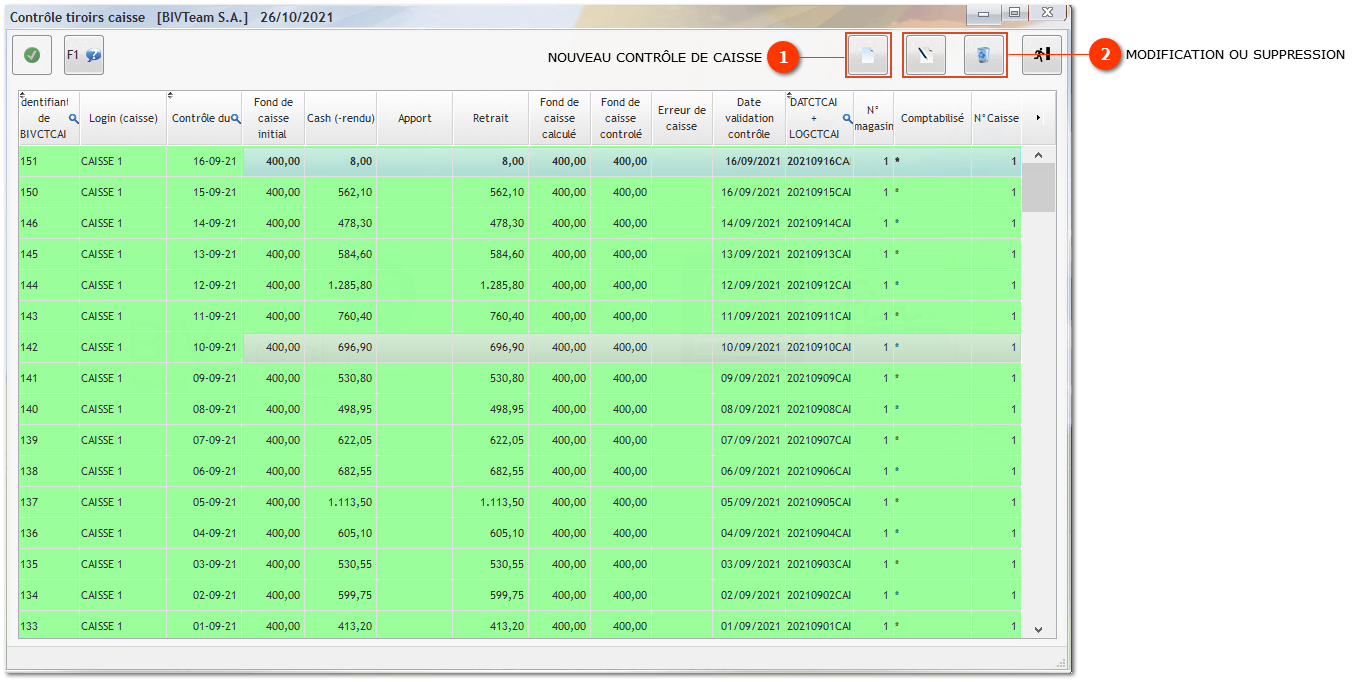Screen dimensions: 1361x682
Task: Click magnifier in Contrôle du header
Action: point(236,118)
